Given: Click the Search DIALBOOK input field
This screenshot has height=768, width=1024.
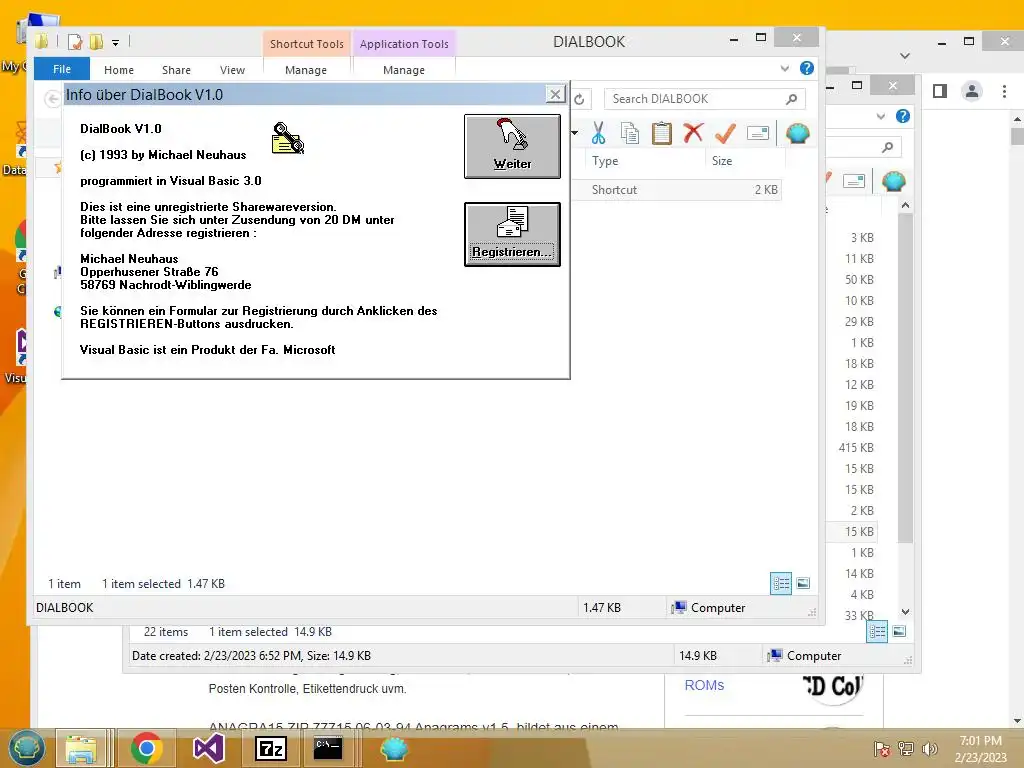Looking at the screenshot, I should [704, 99].
